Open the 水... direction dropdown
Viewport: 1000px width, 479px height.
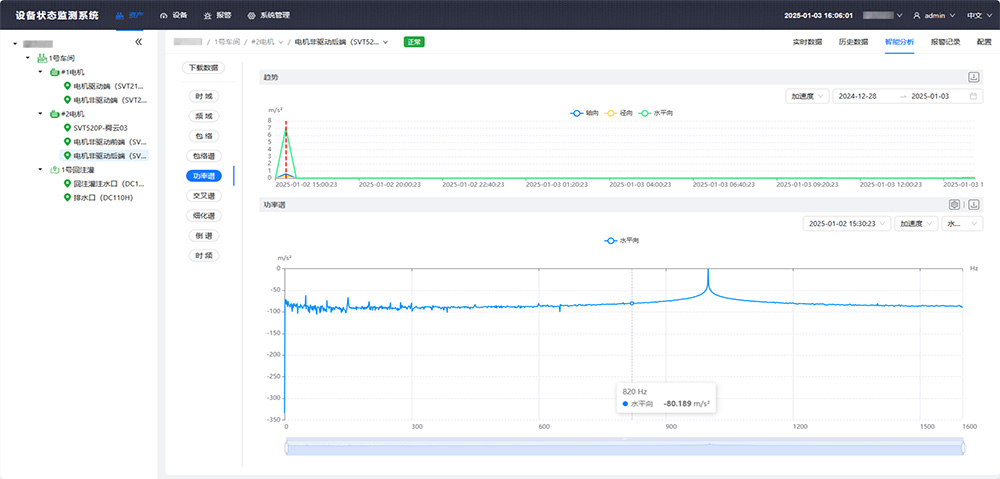pyautogui.click(x=962, y=224)
